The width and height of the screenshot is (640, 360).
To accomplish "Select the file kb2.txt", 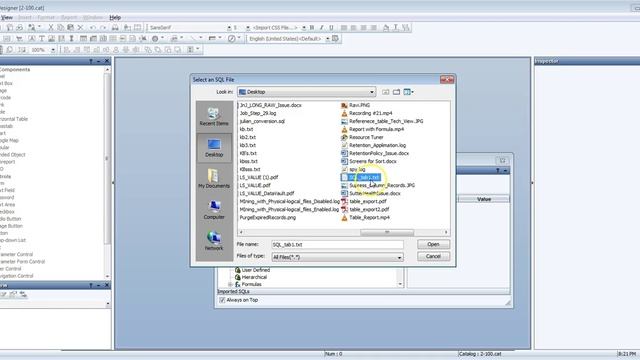I will 247,137.
